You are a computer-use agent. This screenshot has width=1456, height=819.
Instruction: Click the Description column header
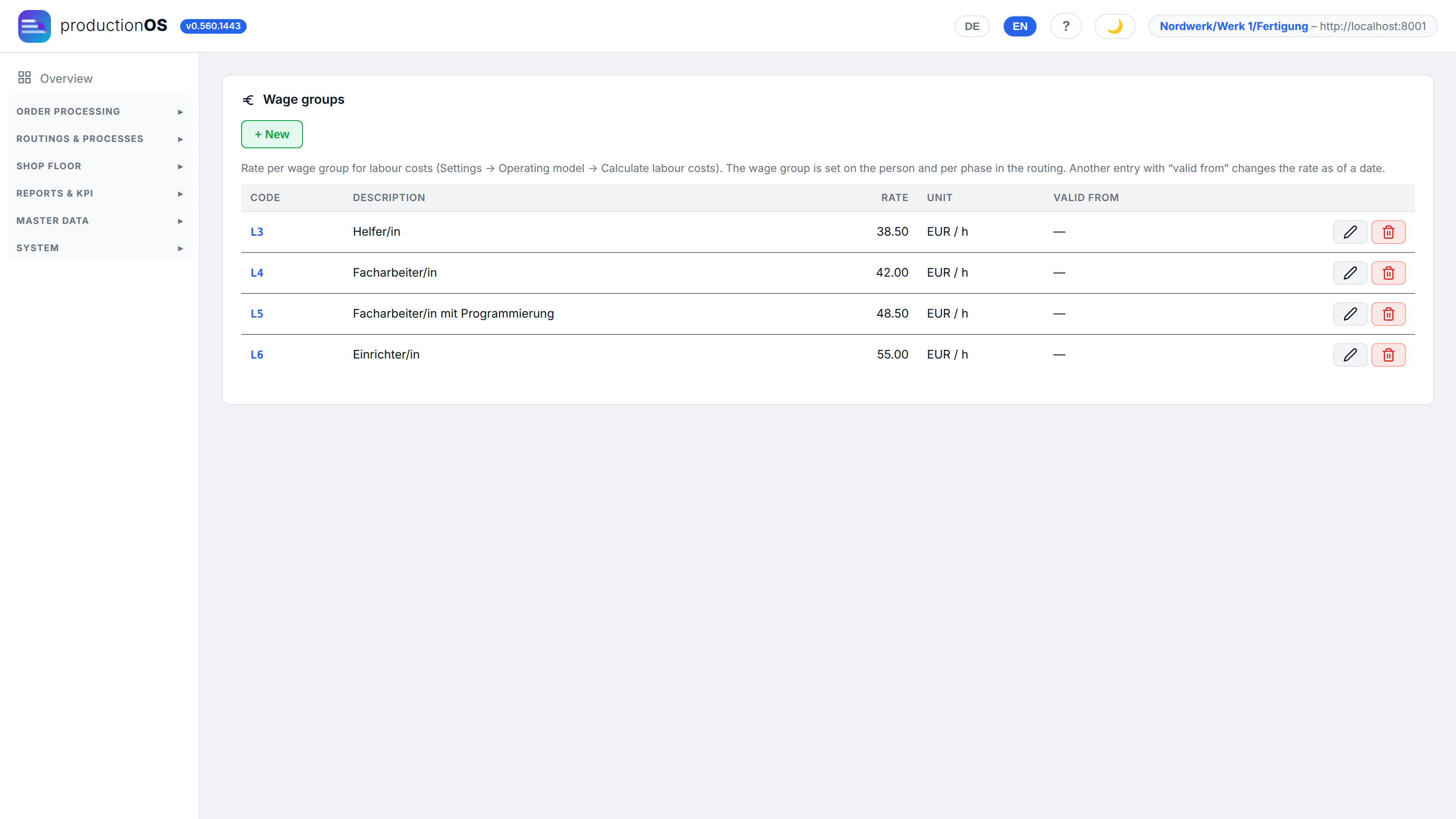click(x=389, y=197)
